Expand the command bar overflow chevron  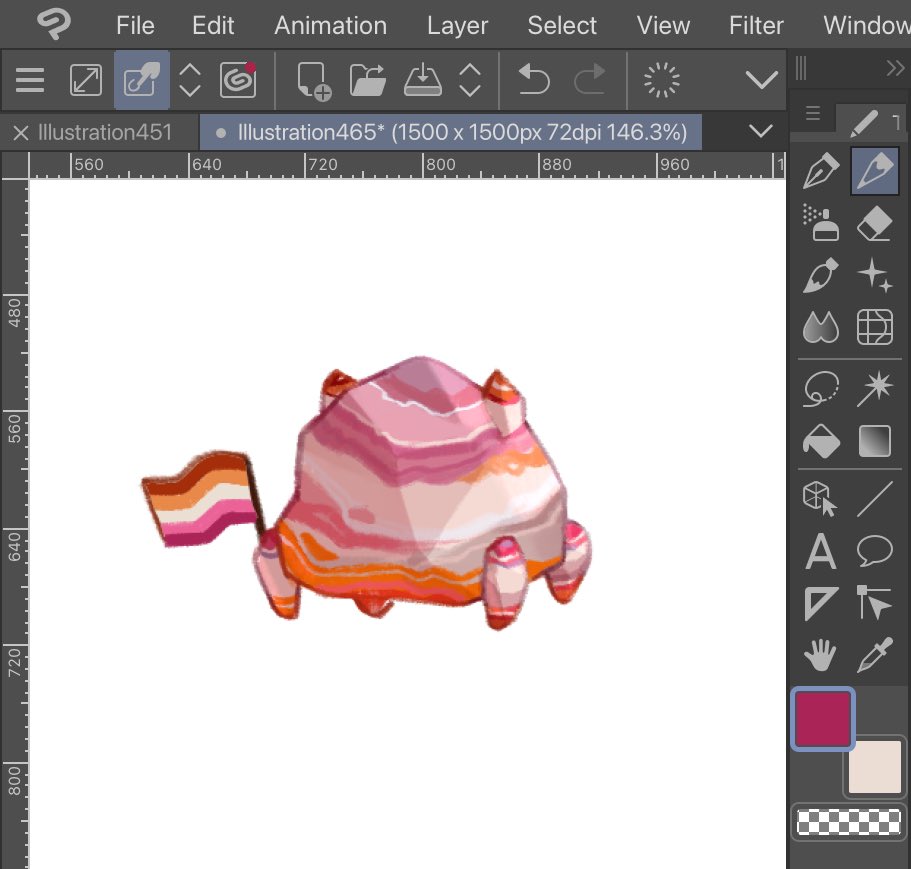tap(761, 80)
